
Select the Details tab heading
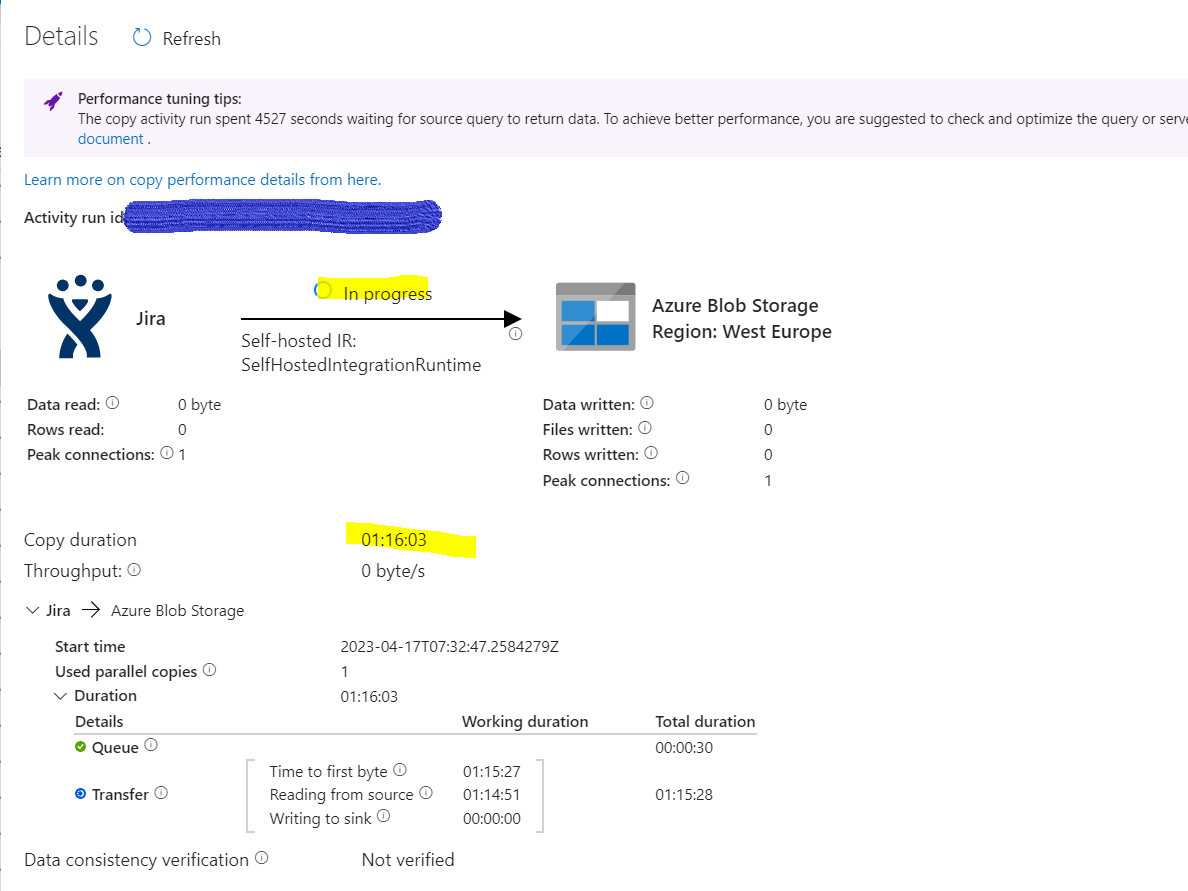point(60,36)
